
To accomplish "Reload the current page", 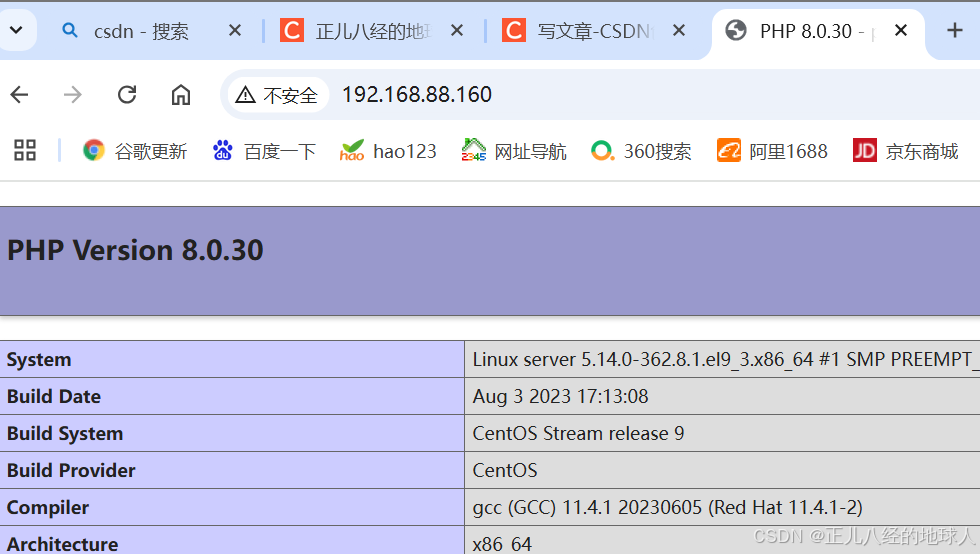I will [127, 94].
